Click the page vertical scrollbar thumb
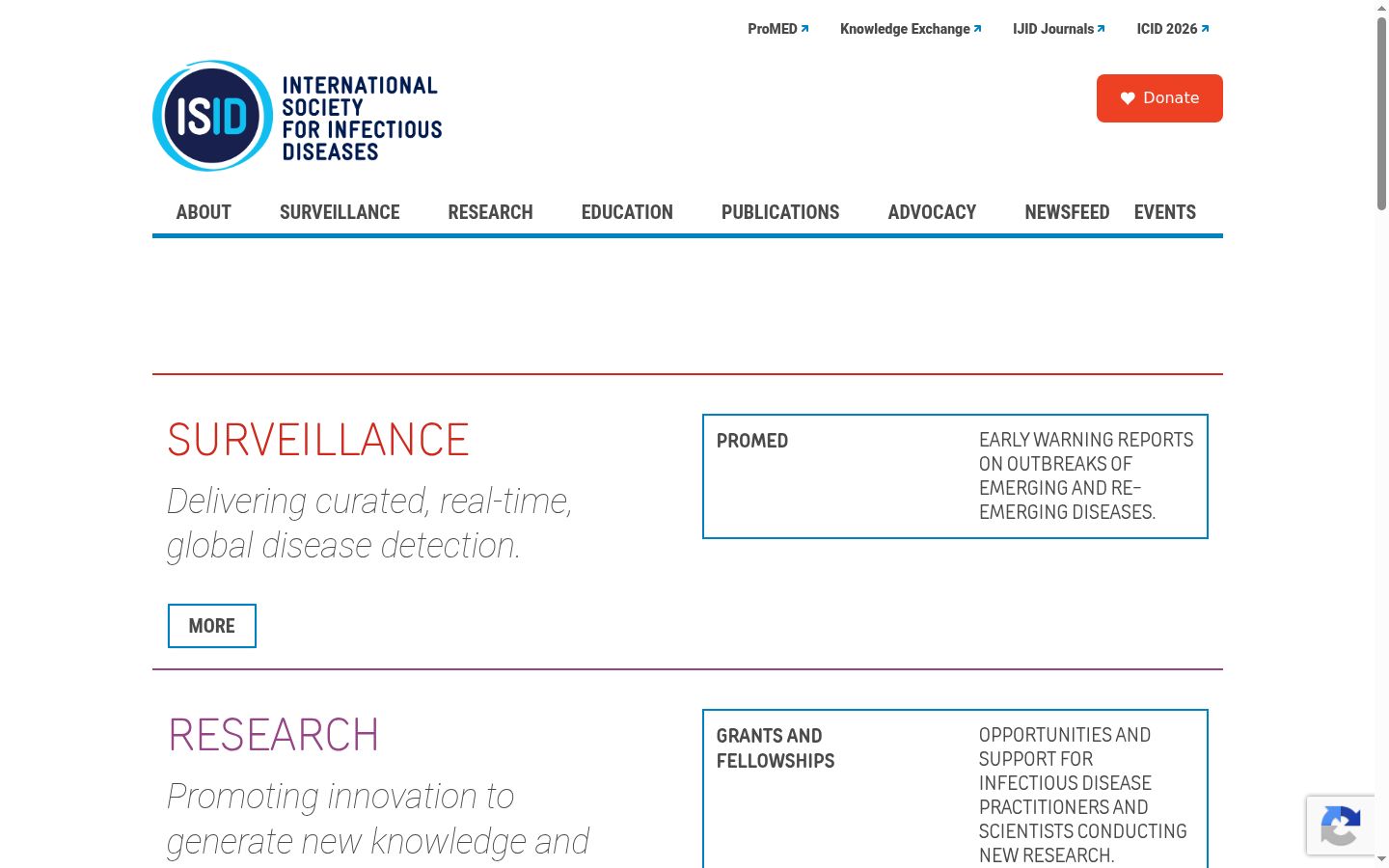 (1381, 113)
